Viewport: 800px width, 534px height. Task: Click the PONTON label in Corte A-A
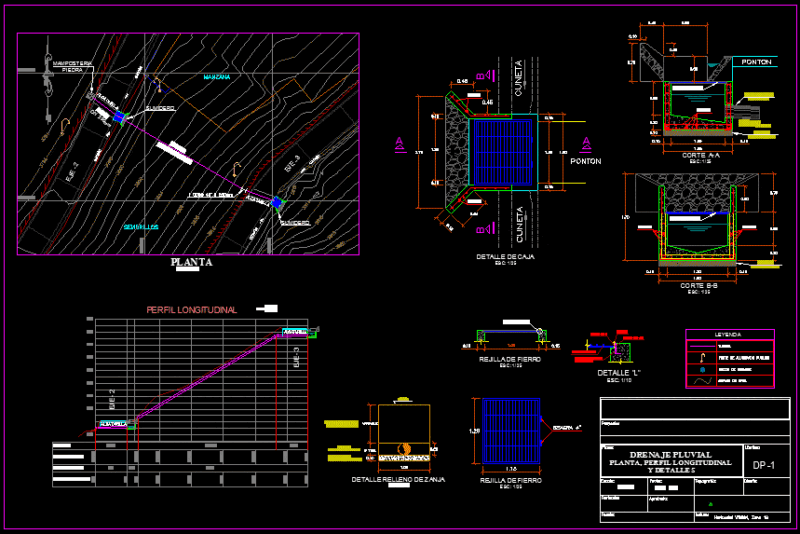[756, 62]
